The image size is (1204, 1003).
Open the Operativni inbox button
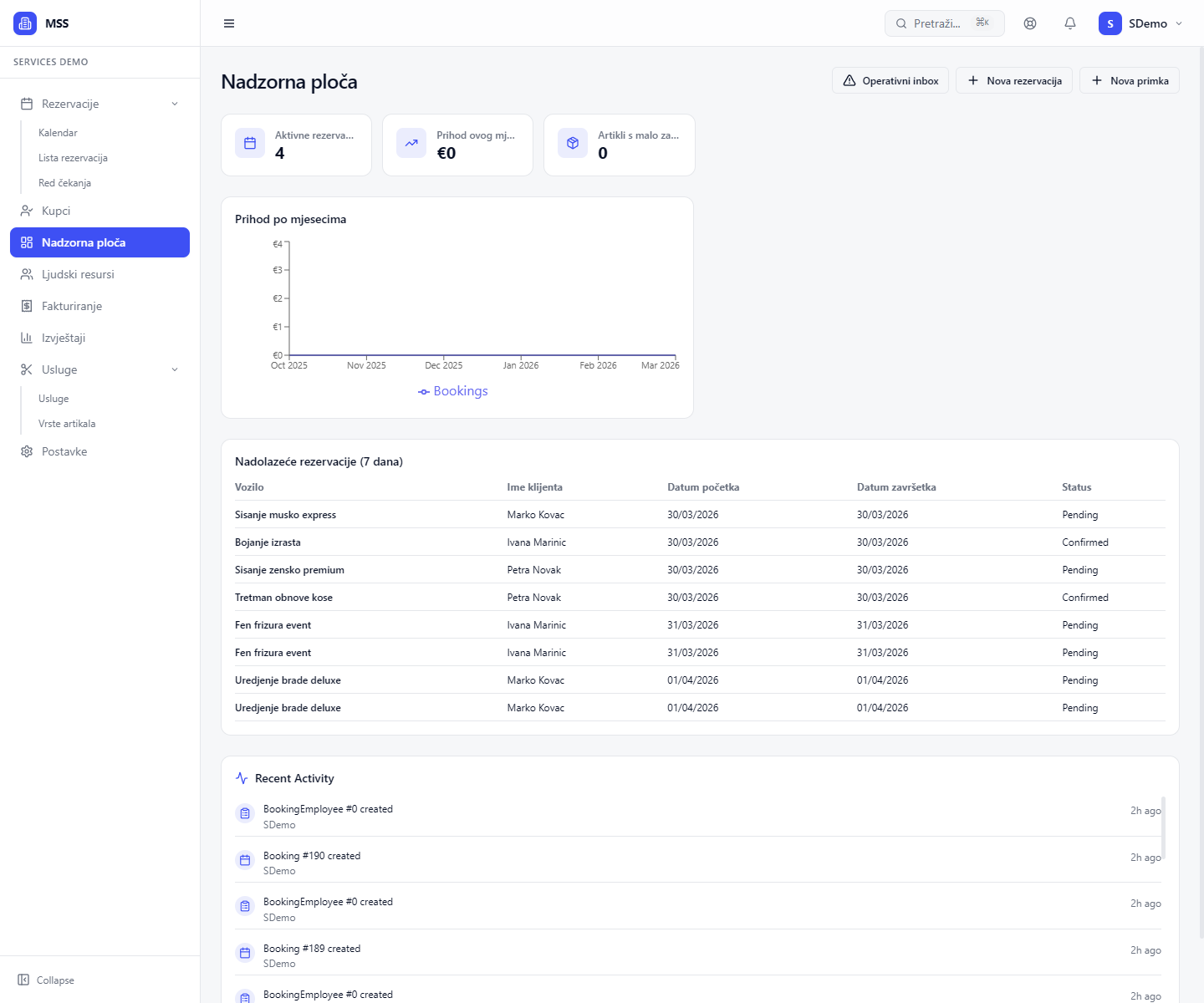coord(890,81)
